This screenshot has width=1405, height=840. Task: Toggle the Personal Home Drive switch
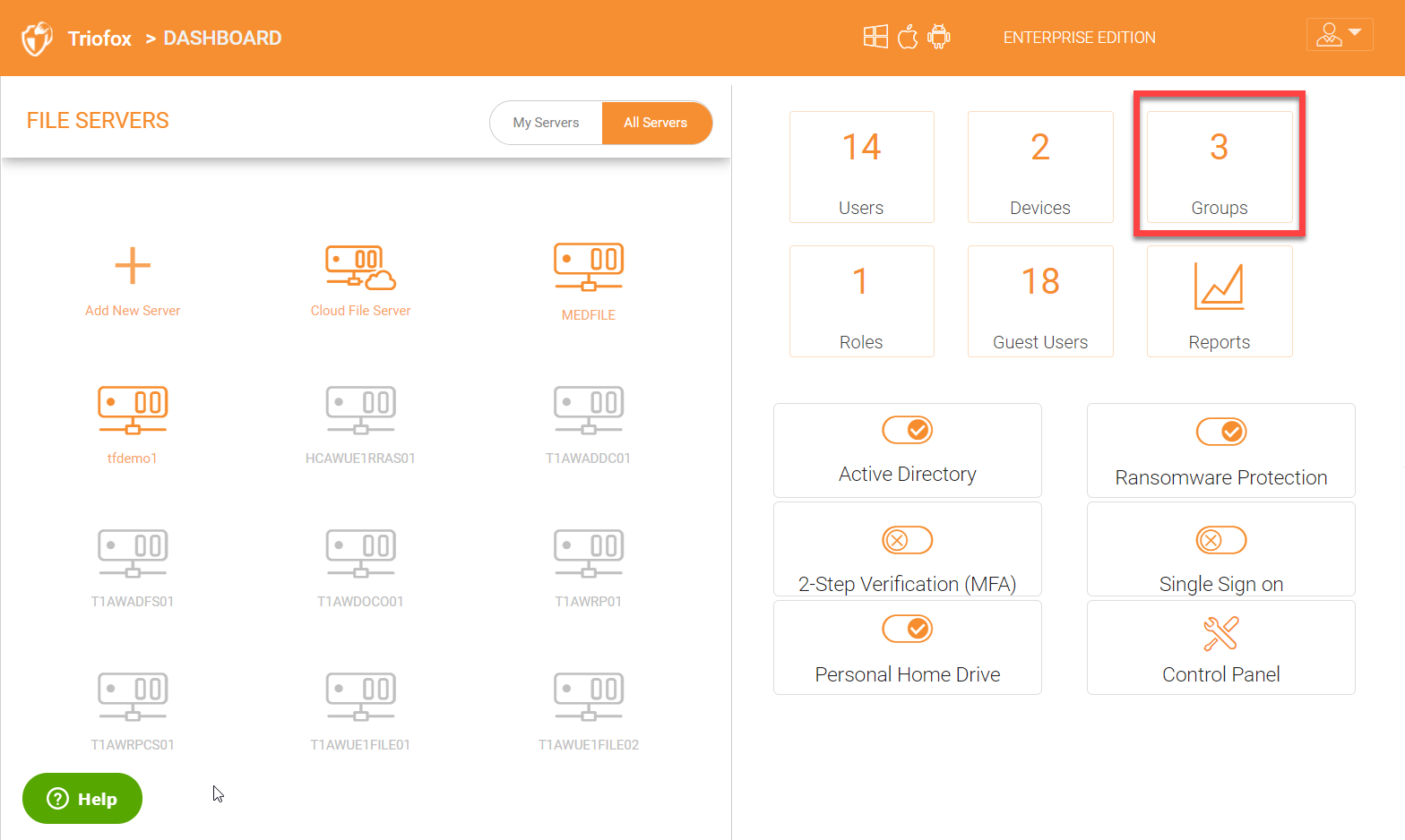click(x=908, y=629)
